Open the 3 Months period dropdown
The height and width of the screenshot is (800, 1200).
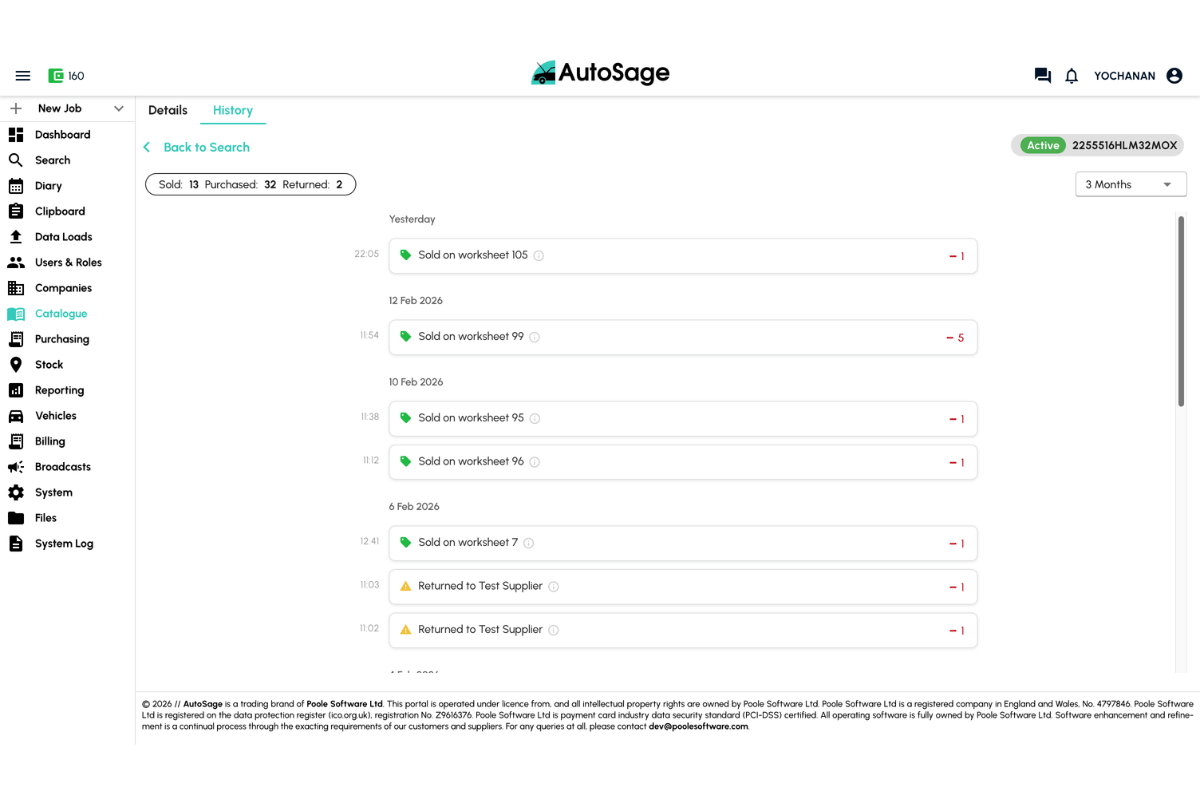pyautogui.click(x=1130, y=184)
